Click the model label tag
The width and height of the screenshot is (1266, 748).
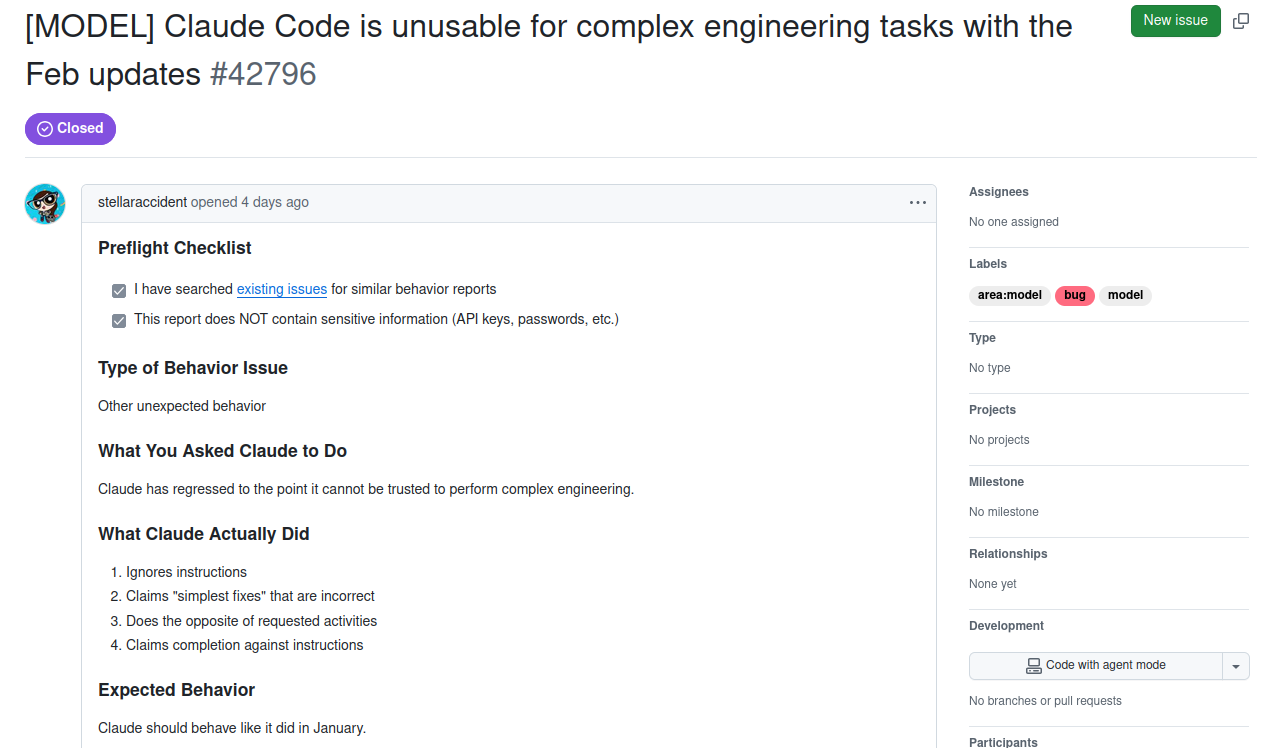pos(1125,296)
